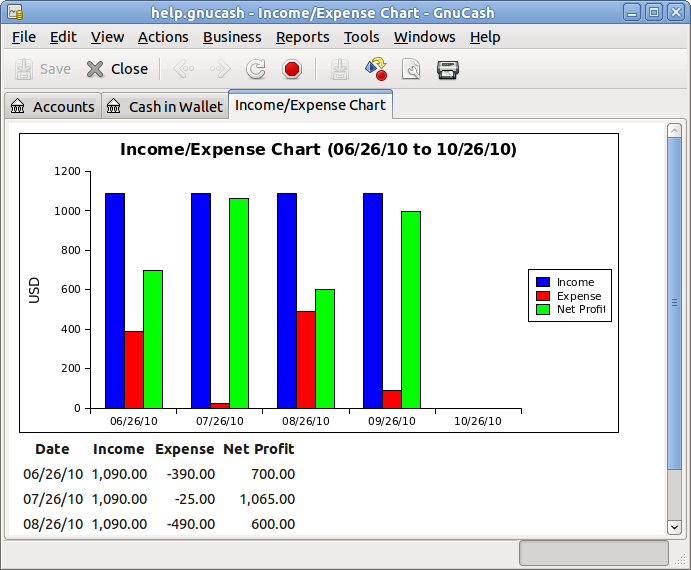Viewport: 691px width, 570px height.
Task: Close the report with the Close X icon
Action: [x=95, y=69]
